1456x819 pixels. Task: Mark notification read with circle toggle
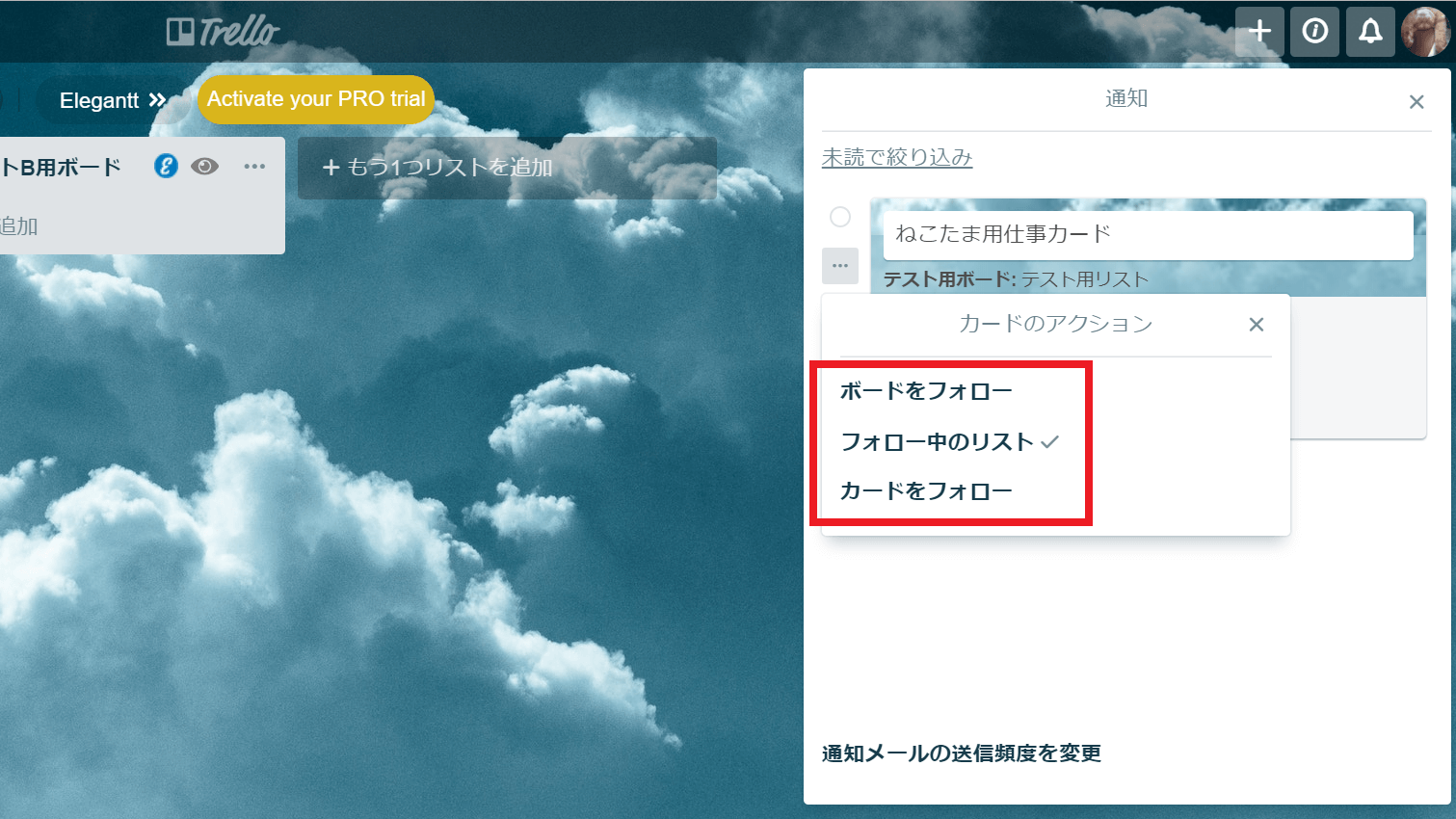point(840,217)
